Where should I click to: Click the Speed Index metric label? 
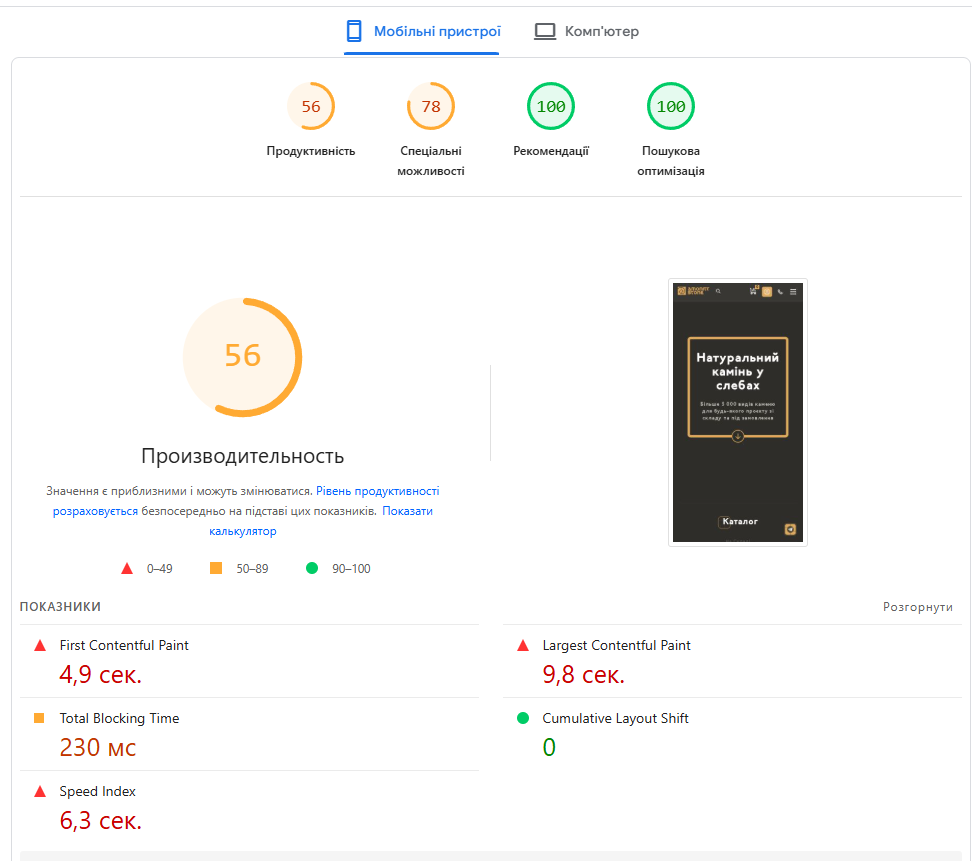pyautogui.click(x=97, y=792)
